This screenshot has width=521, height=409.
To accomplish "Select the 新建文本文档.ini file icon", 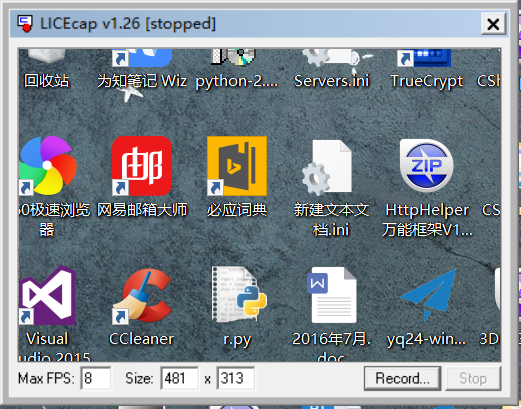I will click(x=327, y=167).
